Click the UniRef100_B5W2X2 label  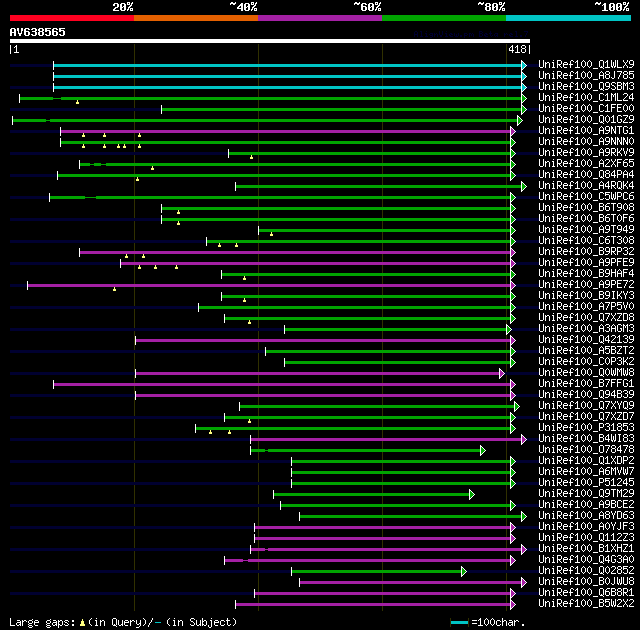tap(586, 604)
